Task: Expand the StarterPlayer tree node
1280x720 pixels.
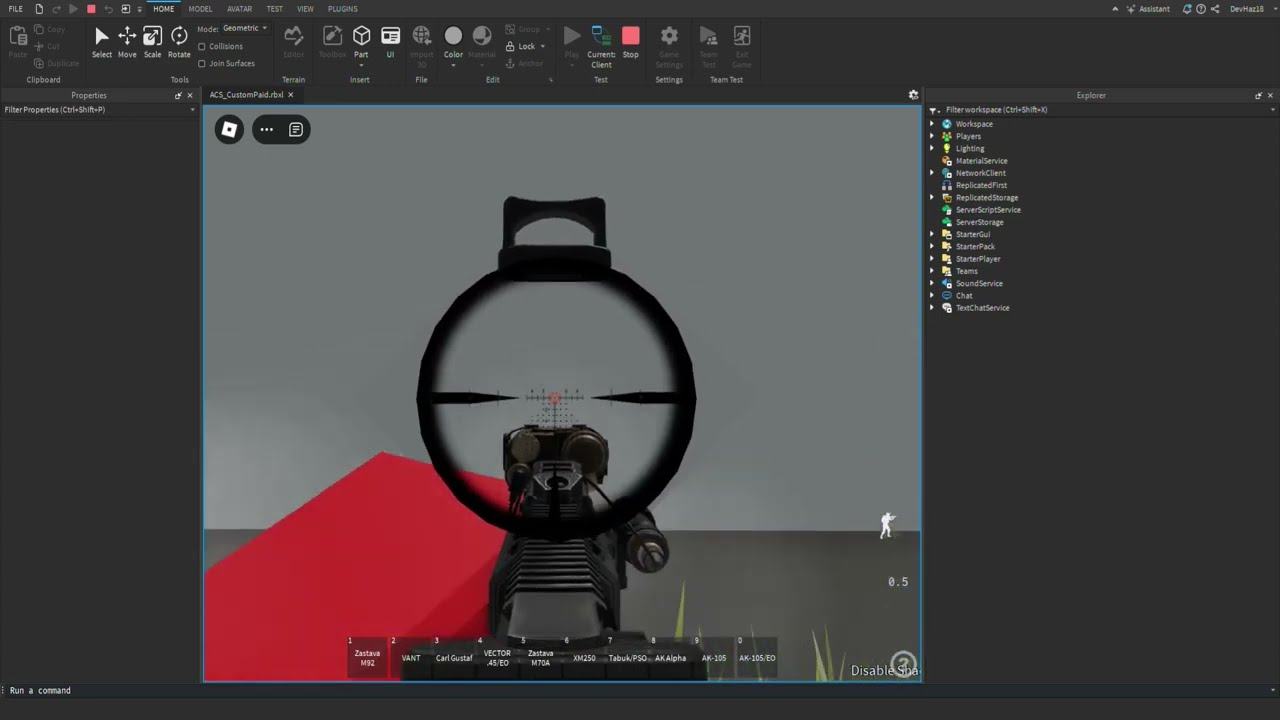Action: pos(932,259)
